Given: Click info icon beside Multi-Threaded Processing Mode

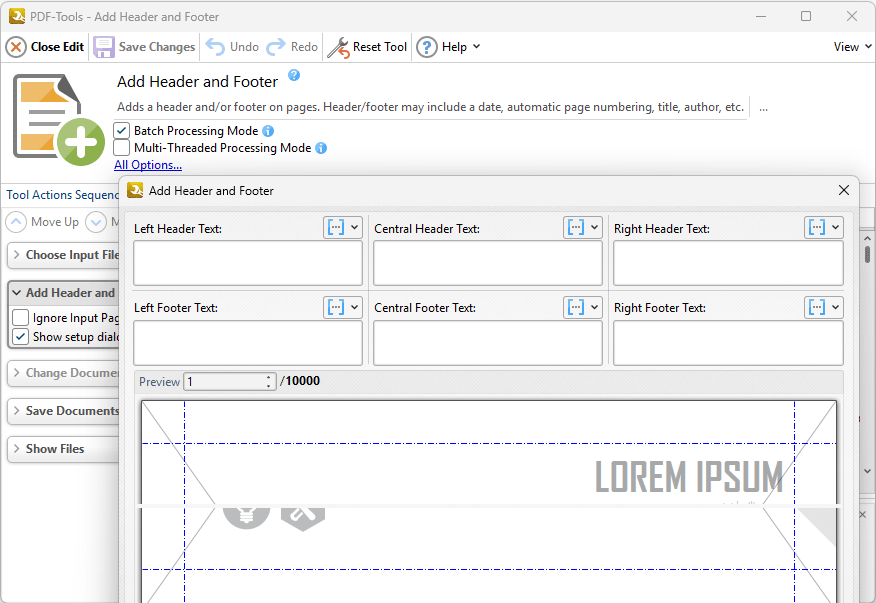Looking at the screenshot, I should click(321, 148).
